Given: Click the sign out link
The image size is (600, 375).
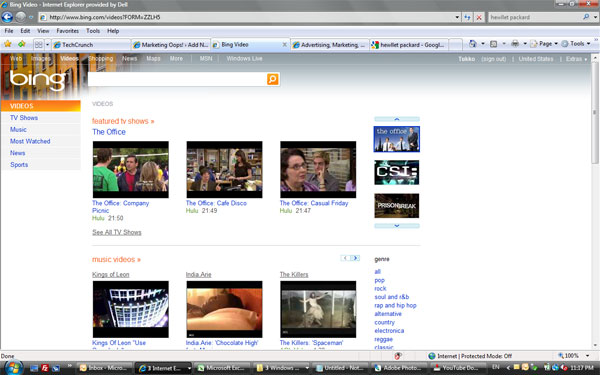Looking at the screenshot, I should (494, 59).
